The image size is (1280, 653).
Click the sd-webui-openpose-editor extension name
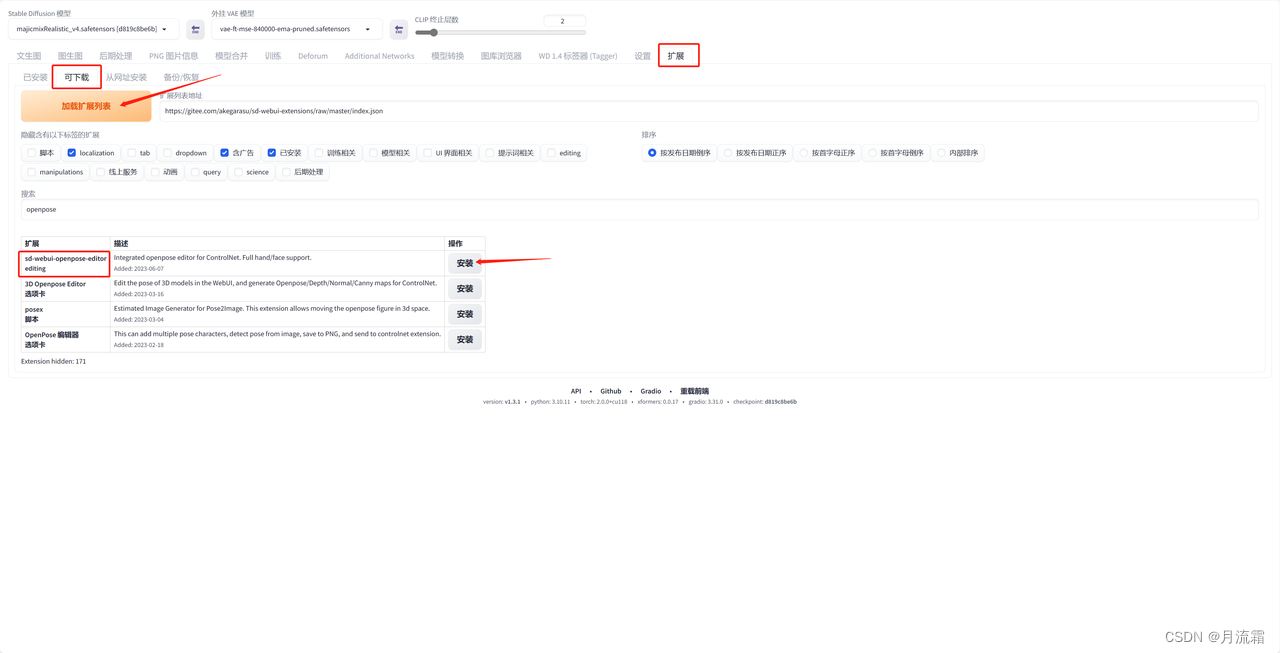click(x=66, y=258)
